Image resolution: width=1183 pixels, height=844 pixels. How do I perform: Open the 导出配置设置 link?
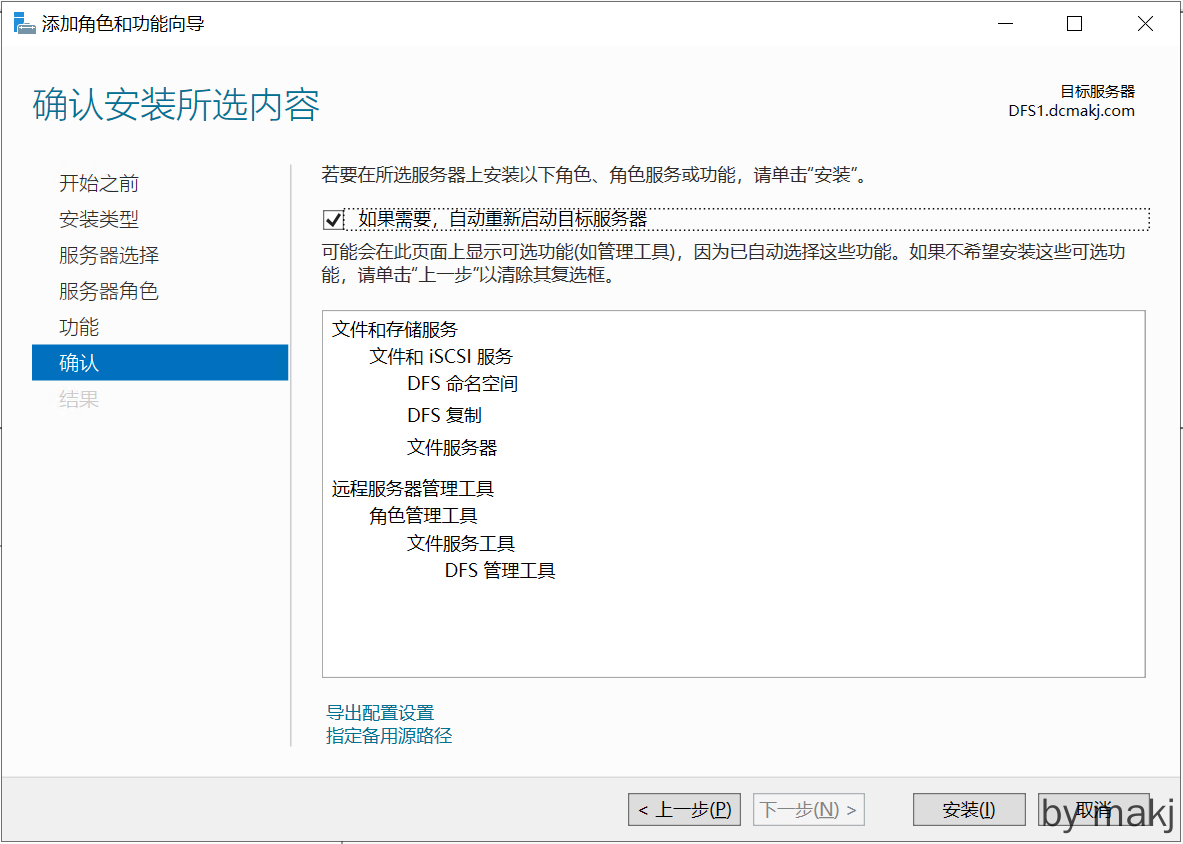click(x=380, y=713)
